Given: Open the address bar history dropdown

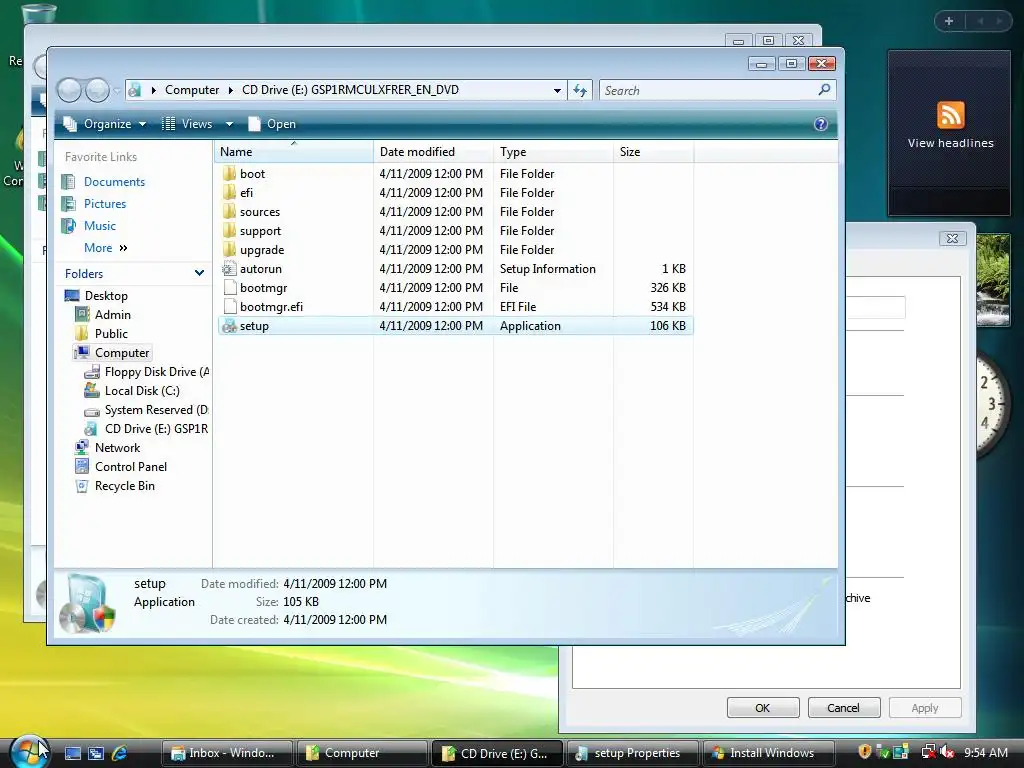Looking at the screenshot, I should pyautogui.click(x=557, y=90).
